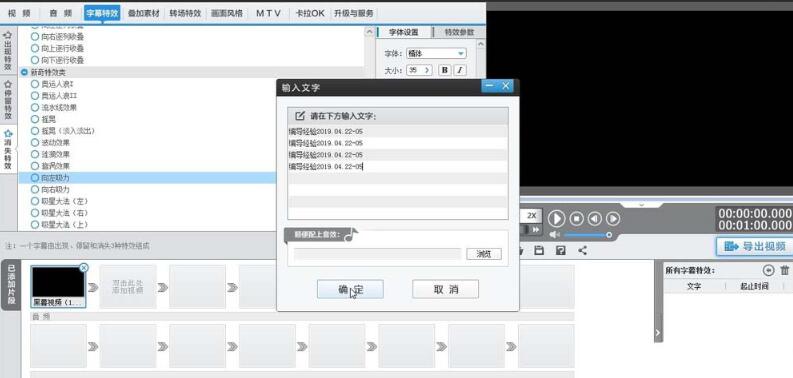This screenshot has height=378, width=793.
Task: Stop the video preview playback
Action: 577,219
